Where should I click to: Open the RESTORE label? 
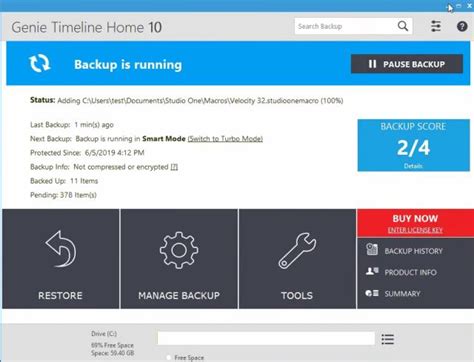[60, 295]
